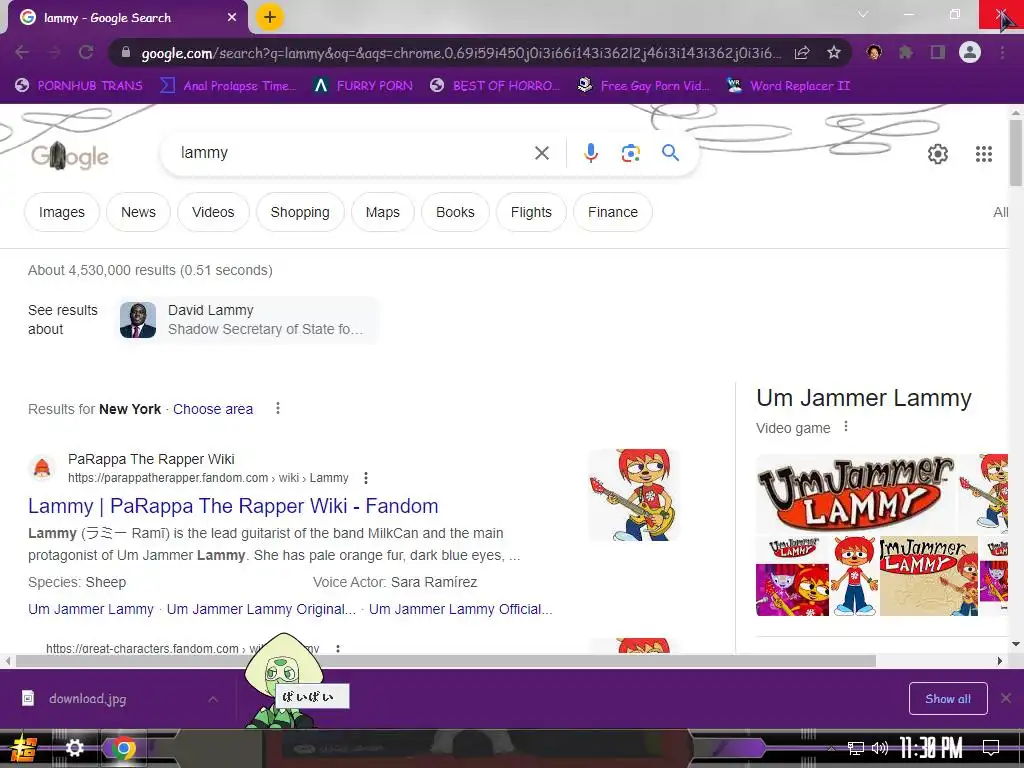The height and width of the screenshot is (768, 1024).
Task: Close the 'lammy - Google Search' tab
Action: pyautogui.click(x=232, y=18)
